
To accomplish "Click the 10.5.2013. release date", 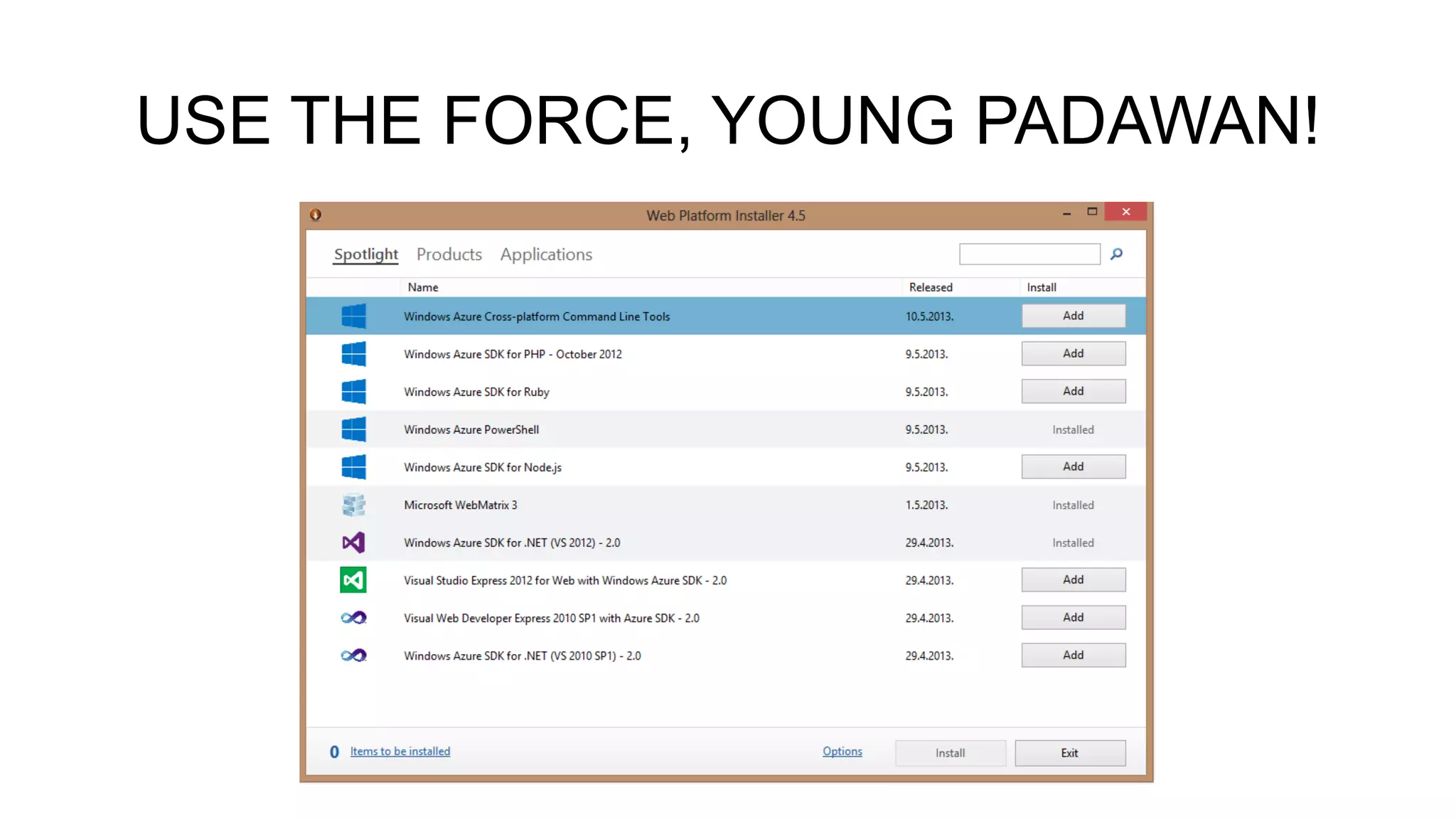I will (x=929, y=316).
